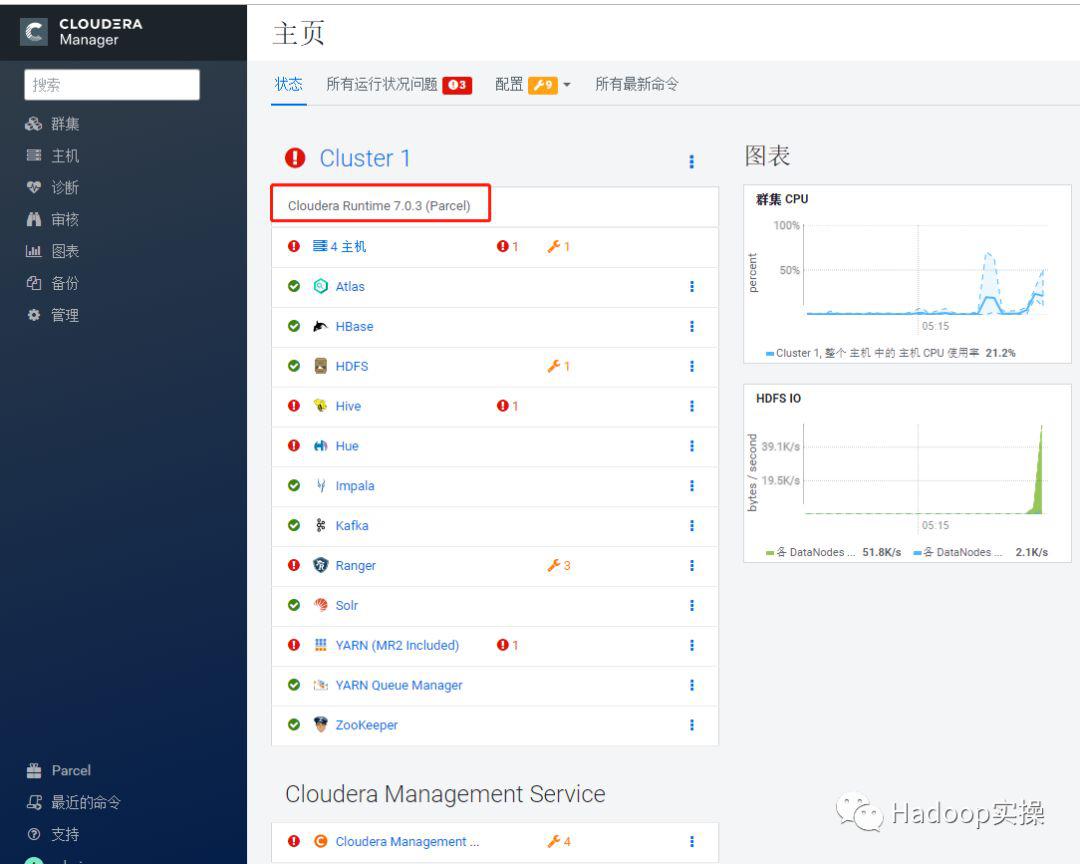
Task: Open the Impala actions menu
Action: [692, 486]
